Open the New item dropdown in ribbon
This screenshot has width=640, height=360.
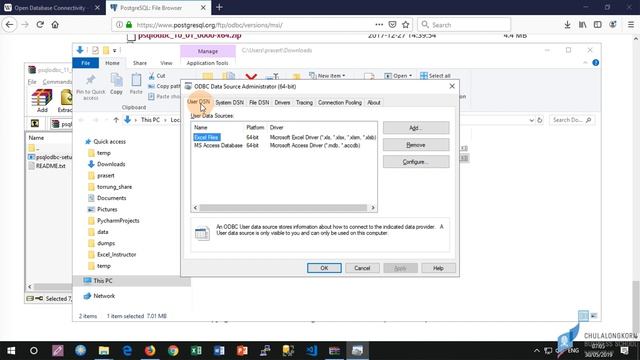(x=327, y=76)
